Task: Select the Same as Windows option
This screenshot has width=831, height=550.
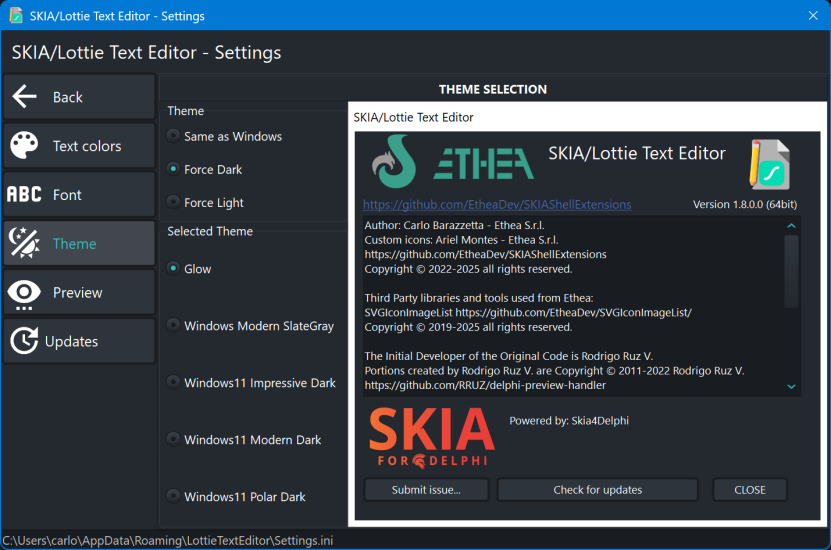Action: click(225, 136)
